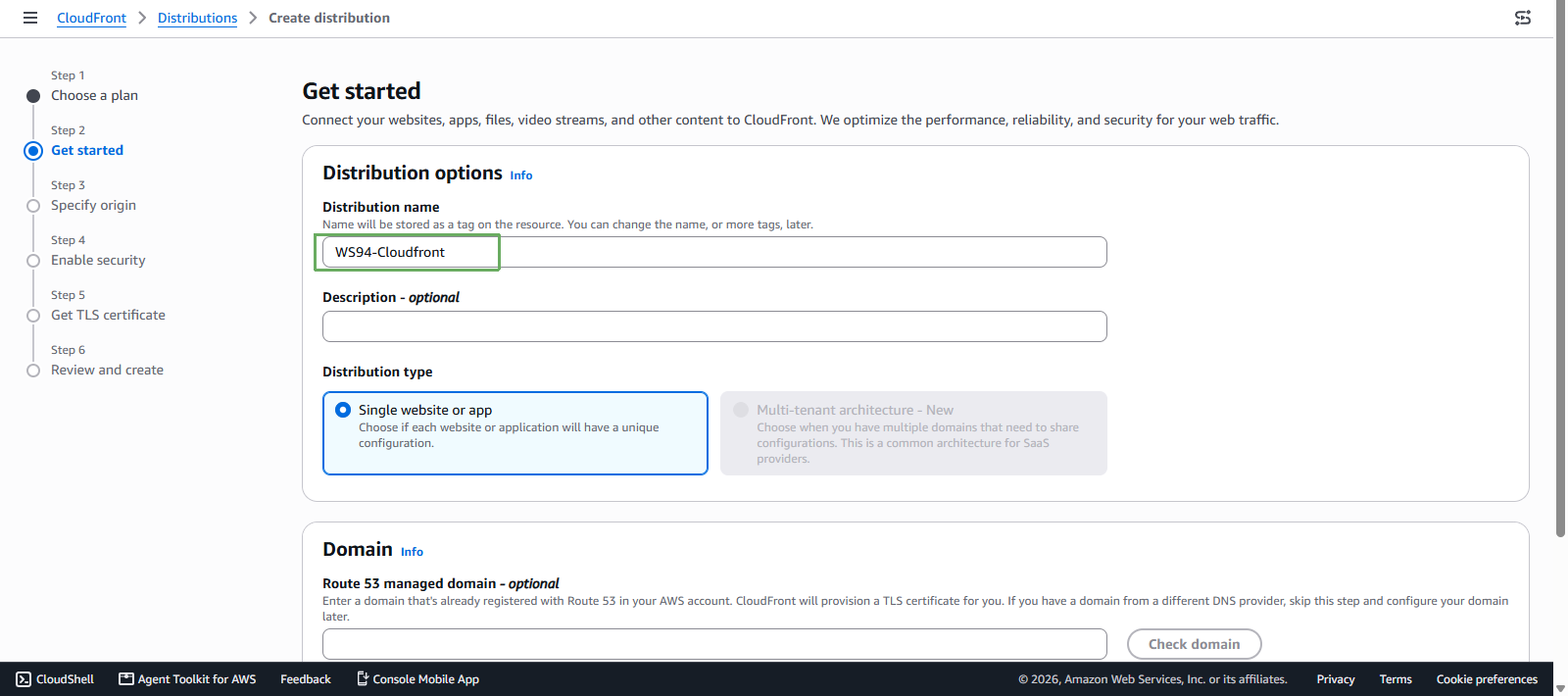Open the top-right preferences panel icon

[x=1523, y=18]
